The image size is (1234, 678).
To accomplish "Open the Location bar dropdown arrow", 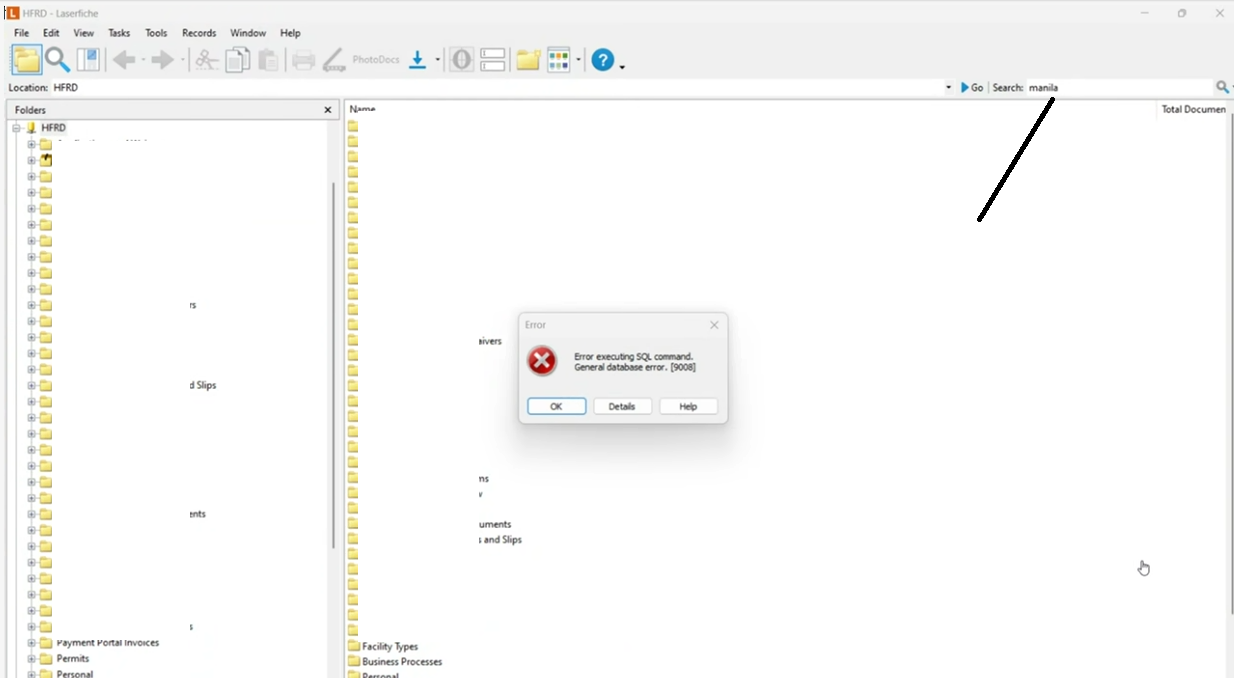I will click(948, 88).
